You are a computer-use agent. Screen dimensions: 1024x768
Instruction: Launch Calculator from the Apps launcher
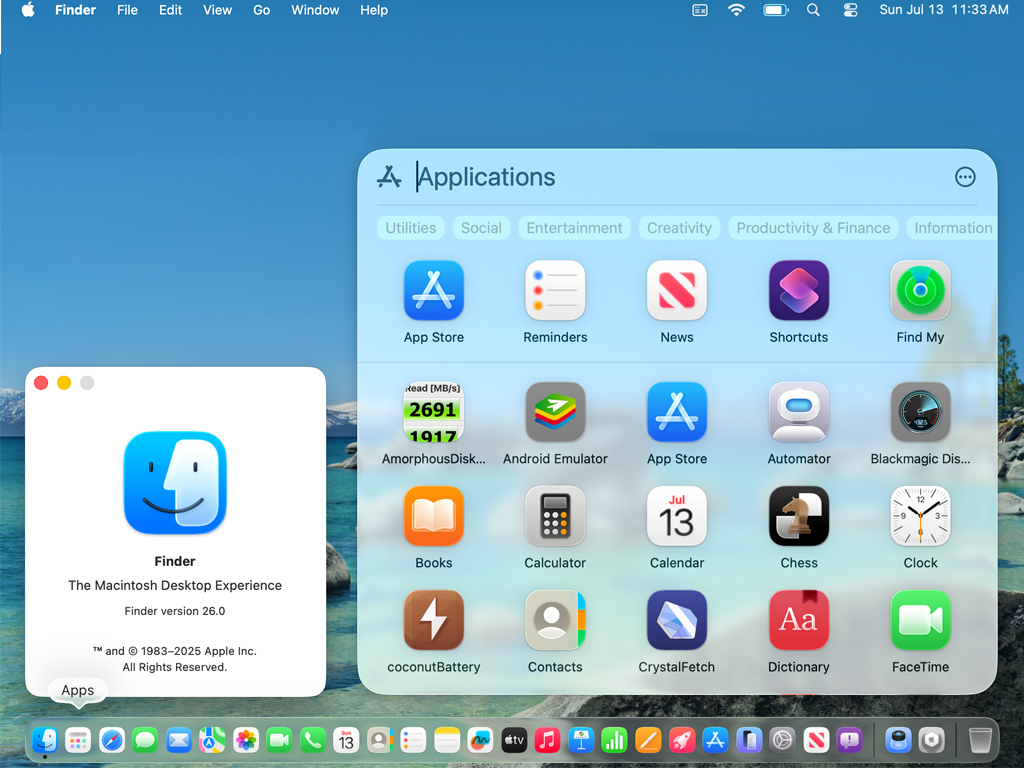(555, 516)
